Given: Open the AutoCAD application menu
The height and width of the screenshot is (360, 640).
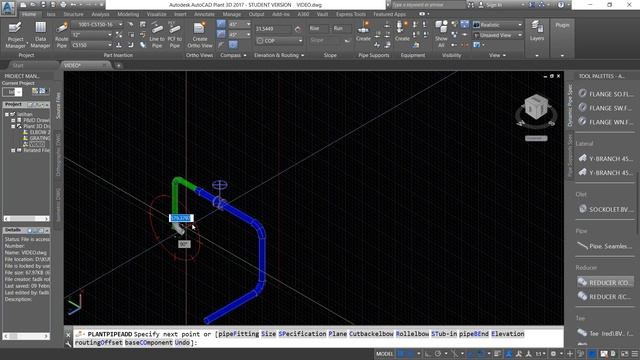Looking at the screenshot, I should point(8,8).
